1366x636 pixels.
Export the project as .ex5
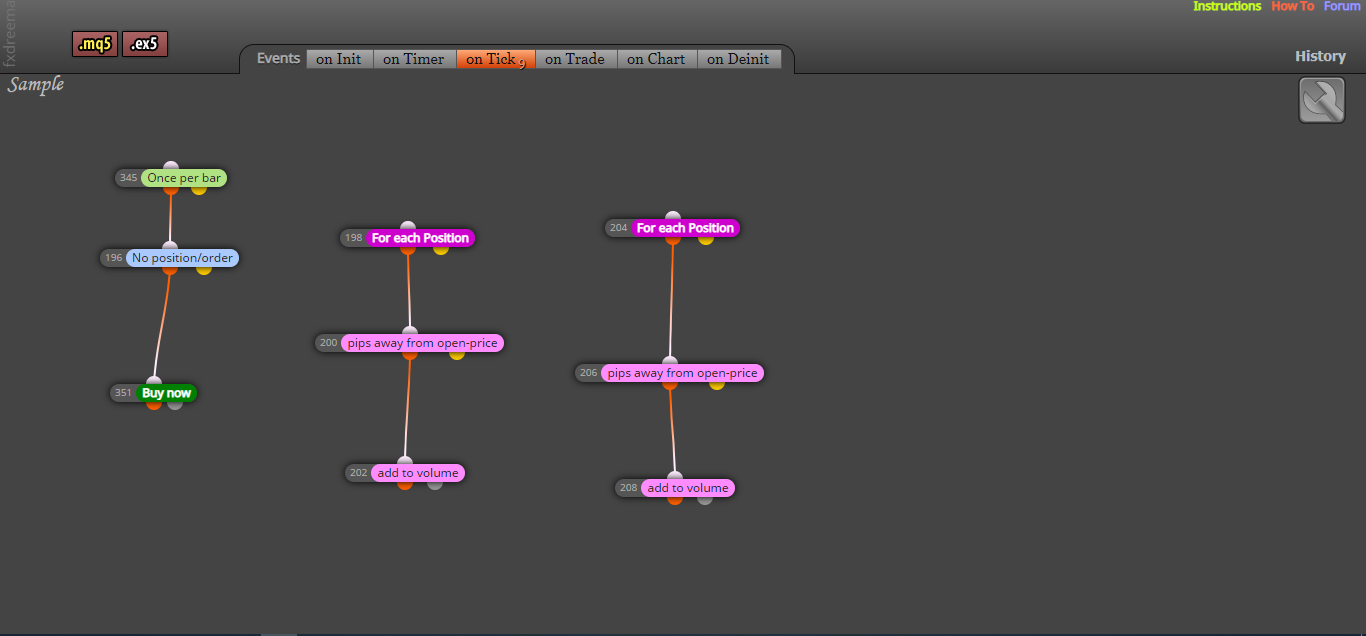[x=145, y=44]
